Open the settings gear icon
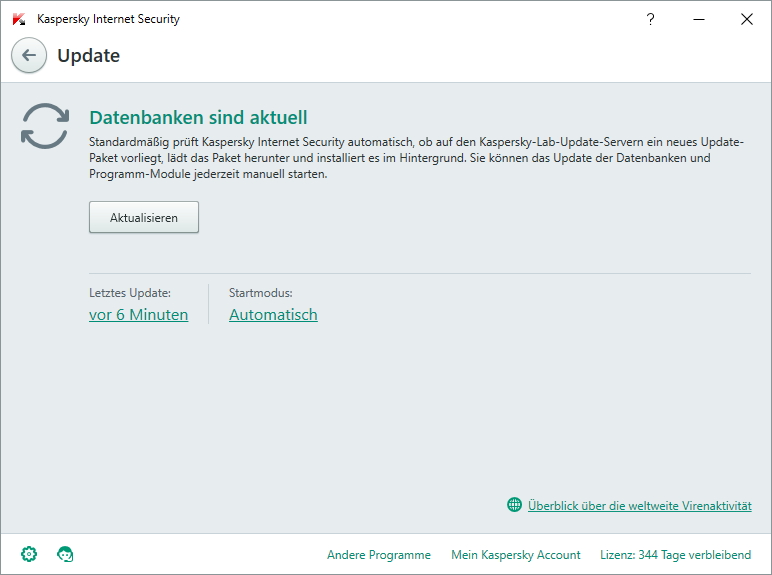This screenshot has height=575, width=772. 29,554
